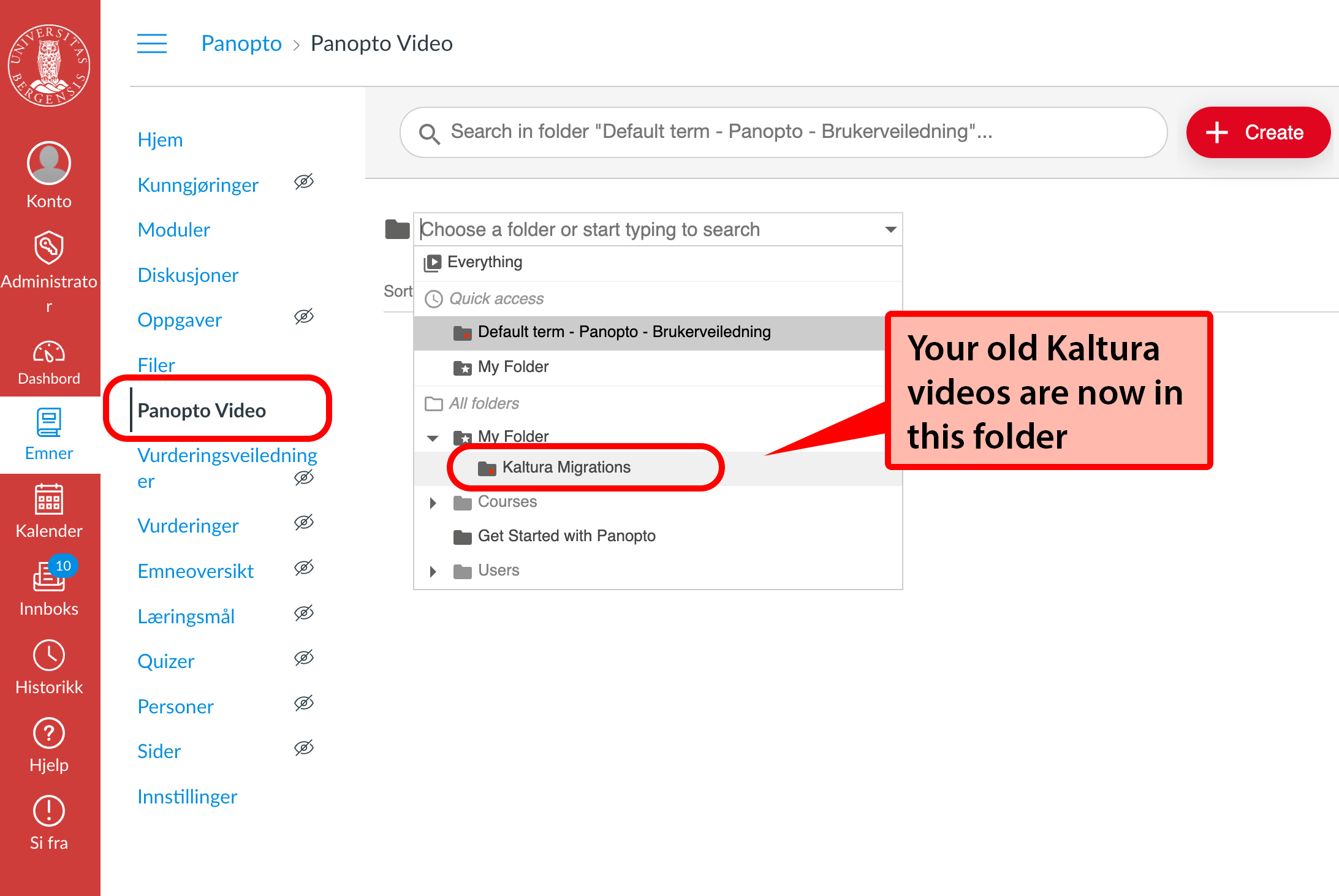
Task: Expand the Courses folder arrow
Action: coord(433,503)
